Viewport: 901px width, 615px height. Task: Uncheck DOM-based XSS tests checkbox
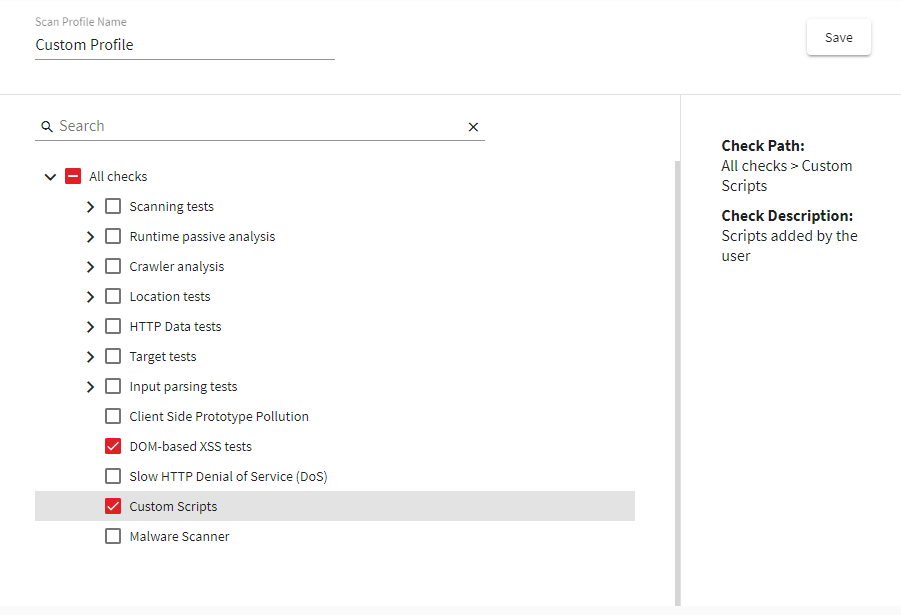pyautogui.click(x=113, y=447)
